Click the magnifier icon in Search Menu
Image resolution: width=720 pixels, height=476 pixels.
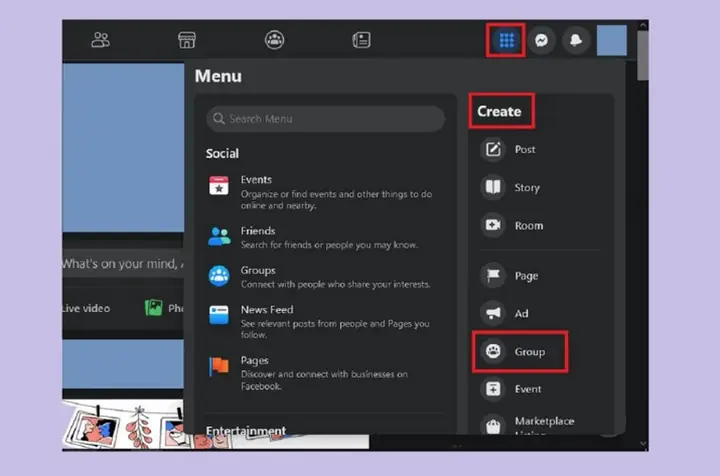pyautogui.click(x=219, y=119)
